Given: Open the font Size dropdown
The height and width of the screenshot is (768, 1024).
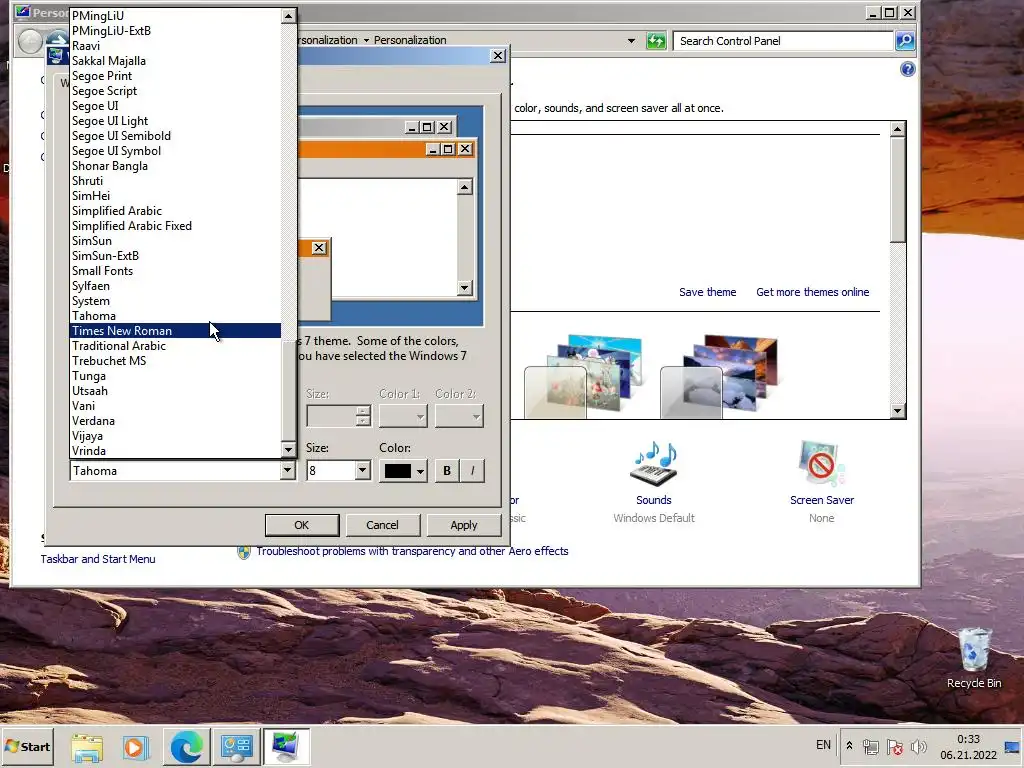Looking at the screenshot, I should (362, 471).
